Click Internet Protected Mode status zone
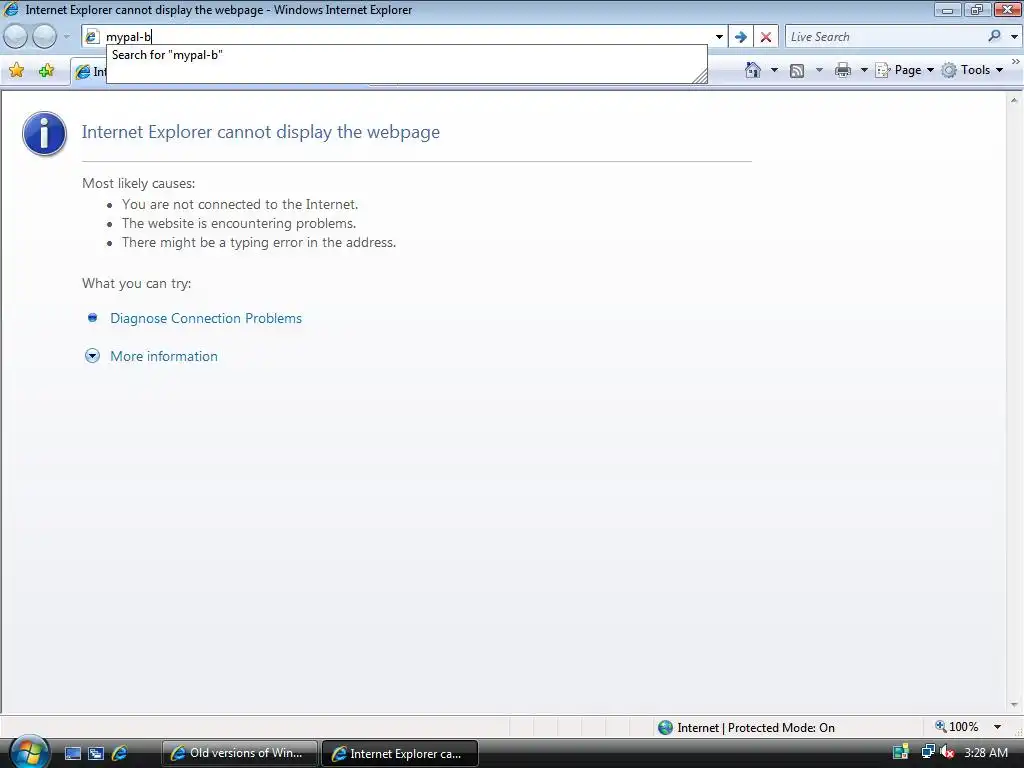The image size is (1024, 768). point(756,728)
